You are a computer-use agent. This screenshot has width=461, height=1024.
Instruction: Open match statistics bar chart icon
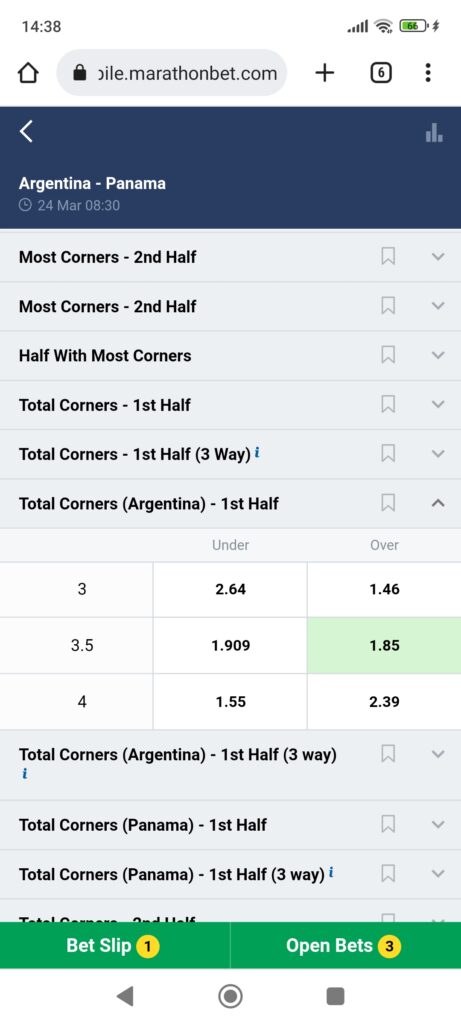[x=434, y=133]
